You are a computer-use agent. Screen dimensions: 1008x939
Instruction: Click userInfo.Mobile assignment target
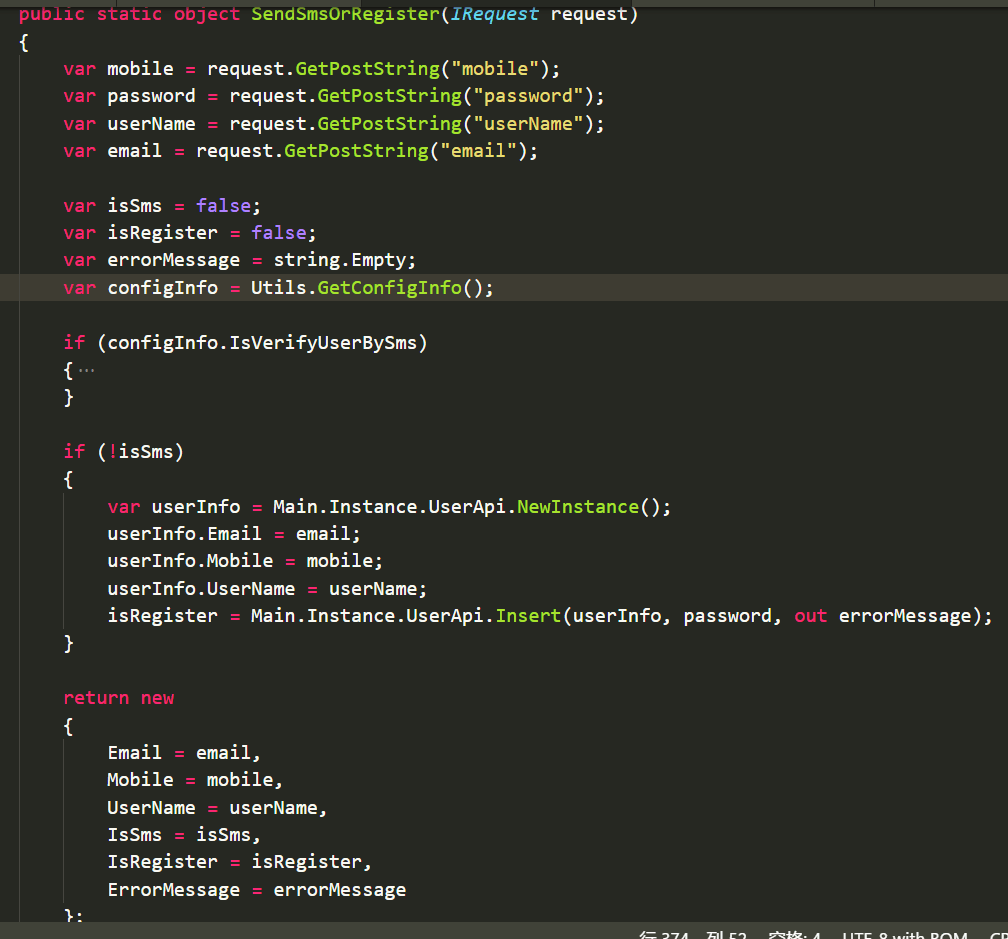click(190, 561)
